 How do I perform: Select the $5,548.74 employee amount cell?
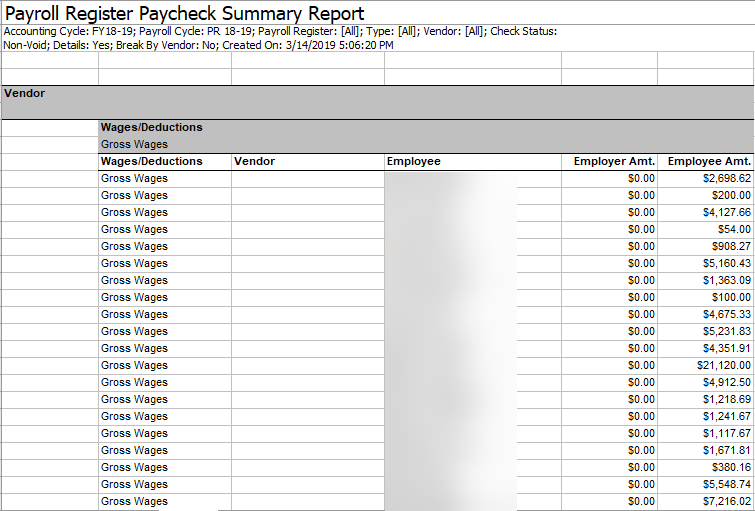tap(726, 484)
